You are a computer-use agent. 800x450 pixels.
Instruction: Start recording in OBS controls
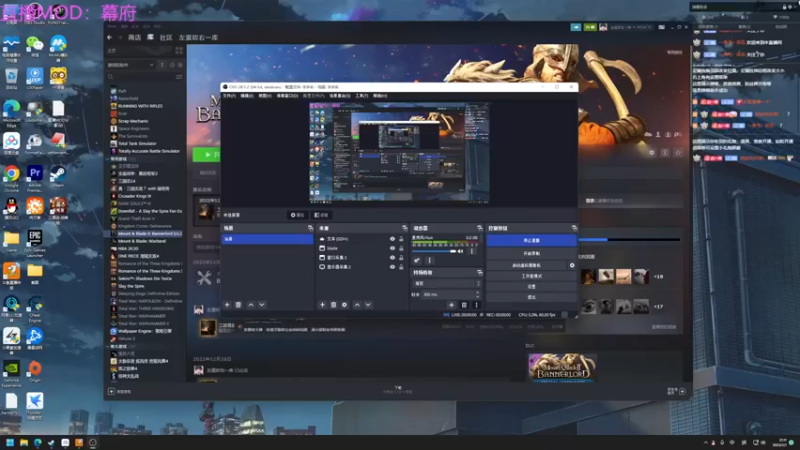coord(531,253)
